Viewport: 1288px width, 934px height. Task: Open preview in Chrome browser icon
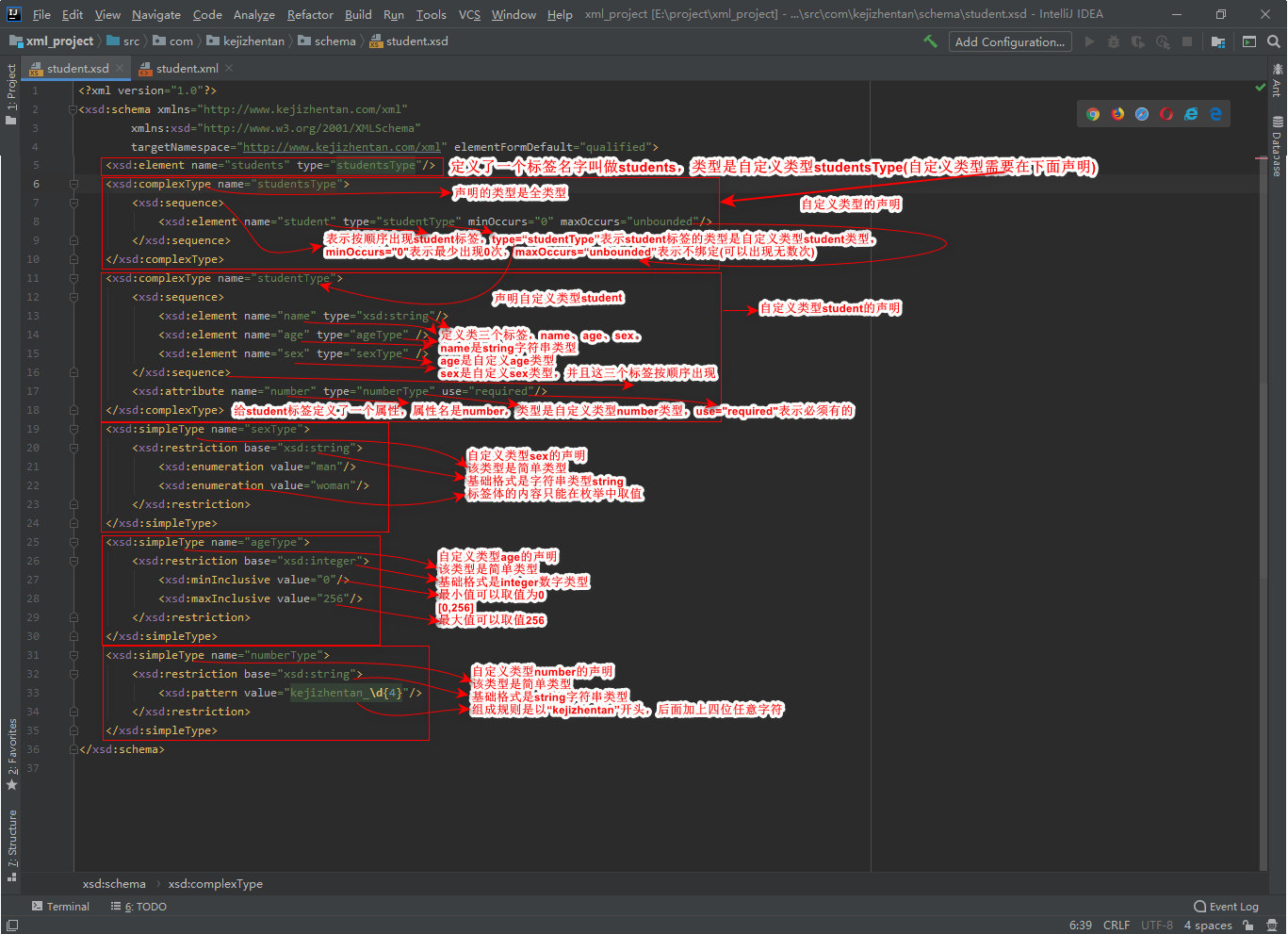pyautogui.click(x=1093, y=114)
